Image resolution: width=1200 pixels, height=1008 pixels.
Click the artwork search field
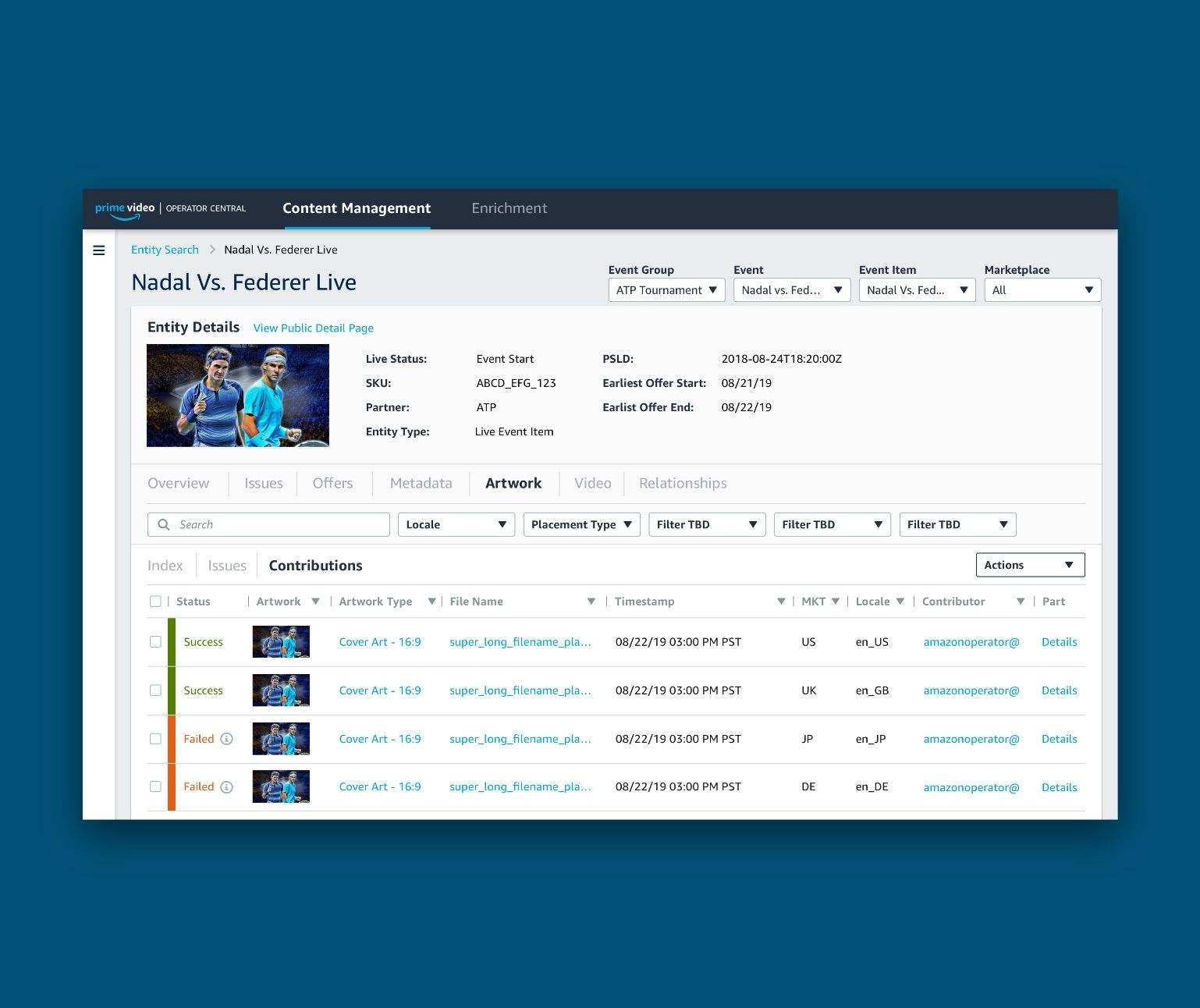point(268,524)
